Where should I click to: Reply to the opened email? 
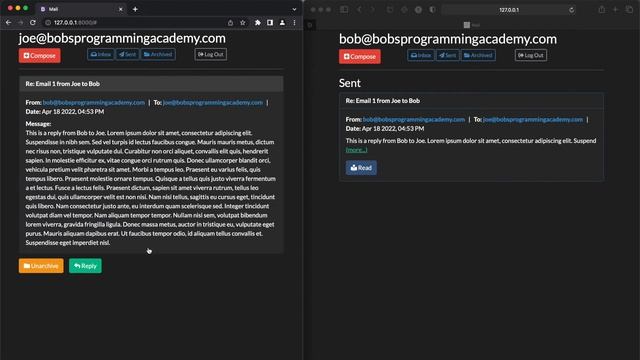tap(85, 266)
